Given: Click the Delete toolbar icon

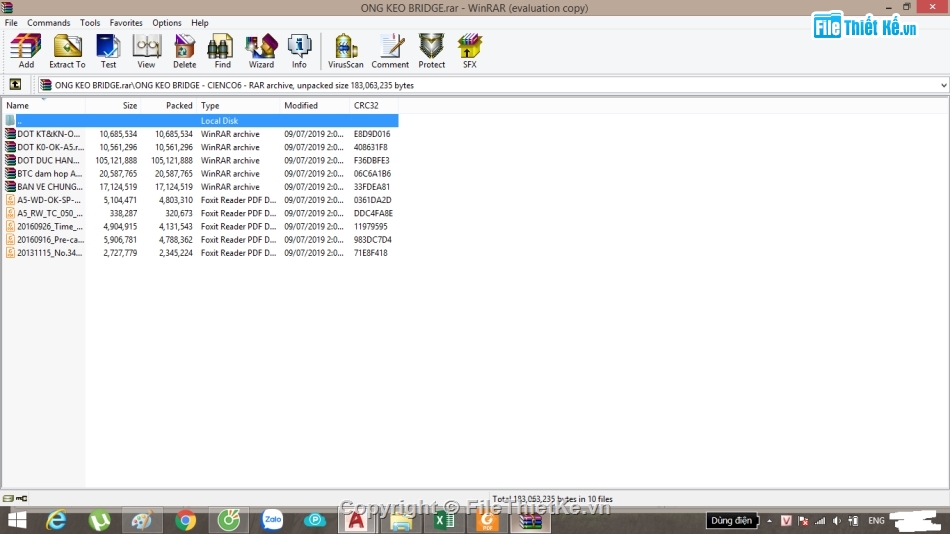Looking at the screenshot, I should click(184, 51).
